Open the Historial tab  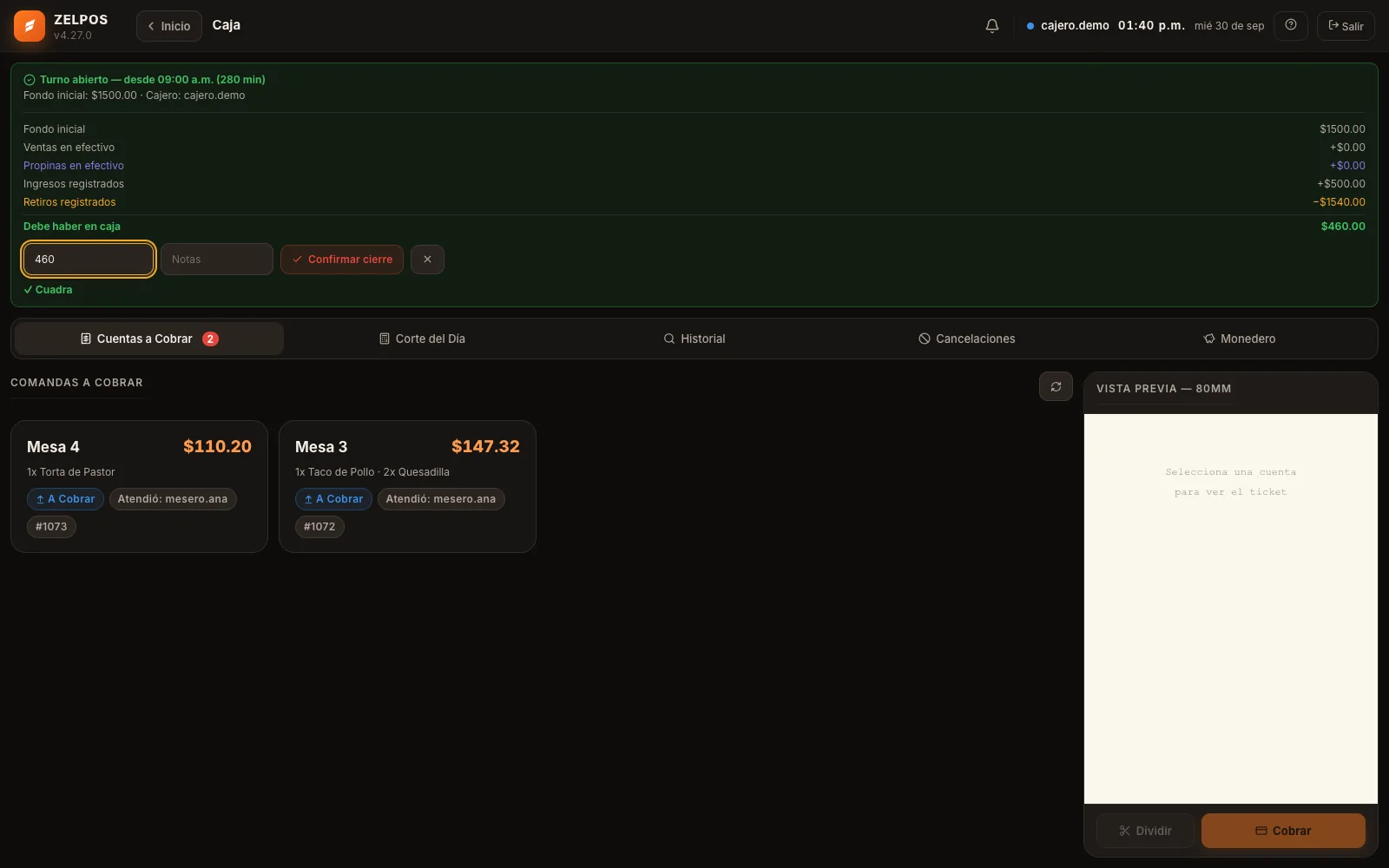click(x=694, y=339)
